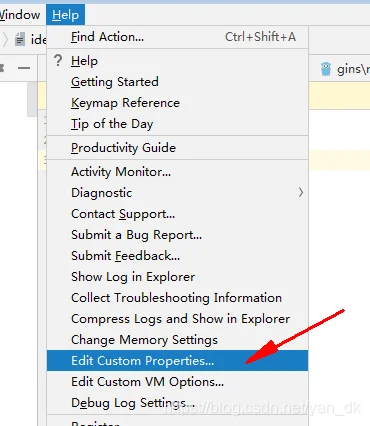Screen dimensions: 370x426
Task: Choose Edit Custom Properties
Action: 177,361
